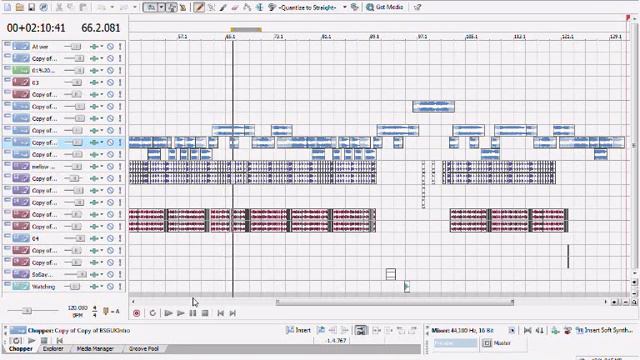Click the Insert Bus icon in Mixer
Image resolution: width=640 pixels, height=360 pixels.
(x=567, y=330)
